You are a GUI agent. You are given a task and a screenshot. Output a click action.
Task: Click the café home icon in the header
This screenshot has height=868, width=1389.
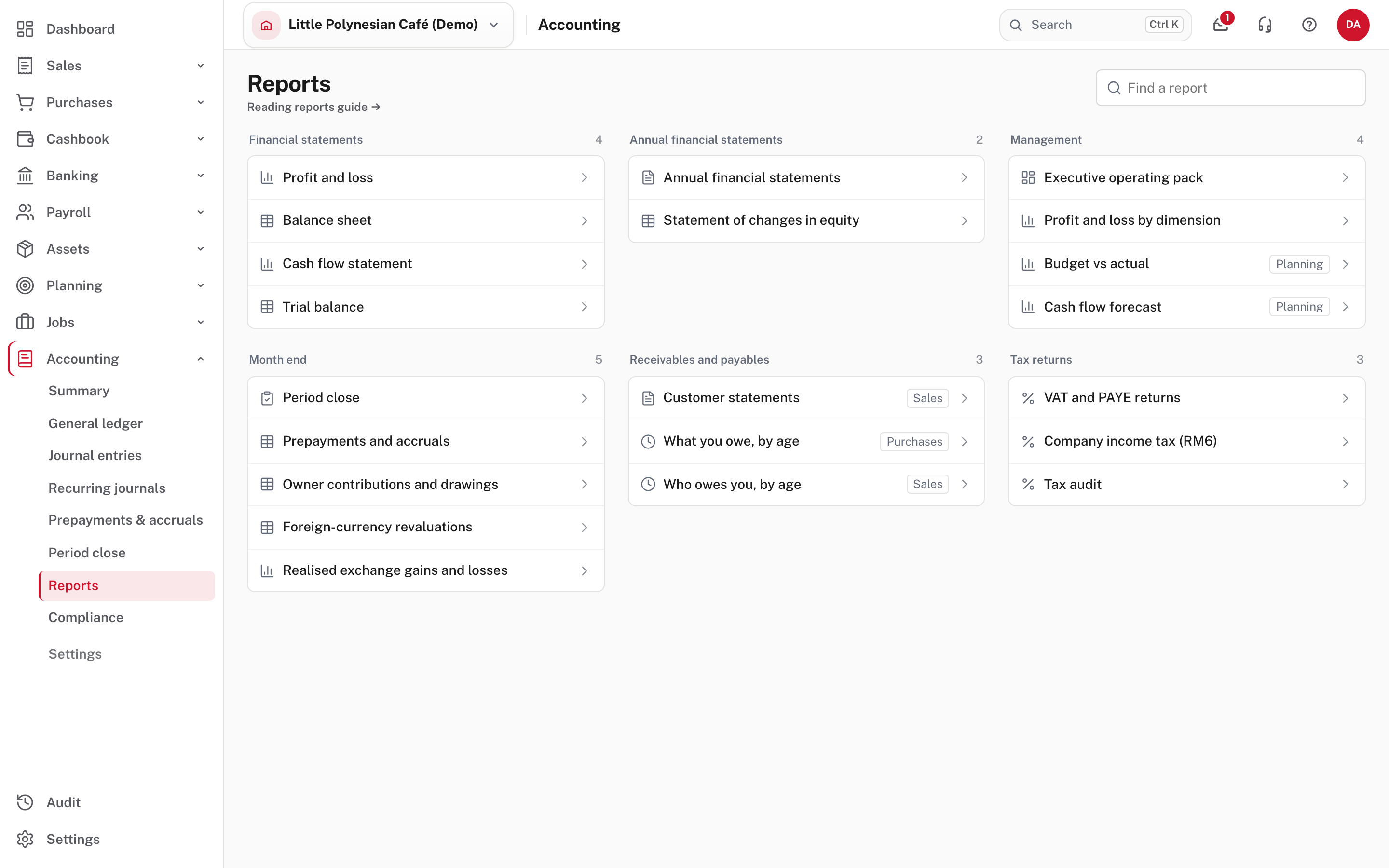tap(266, 25)
